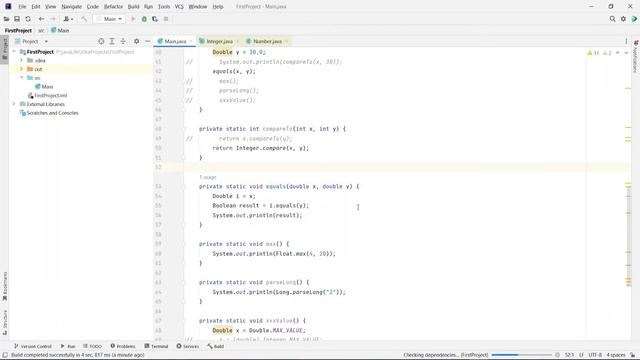Click the src breadcrumb in navigation bar
Viewport: 640px width, 360px height.
[41, 31]
